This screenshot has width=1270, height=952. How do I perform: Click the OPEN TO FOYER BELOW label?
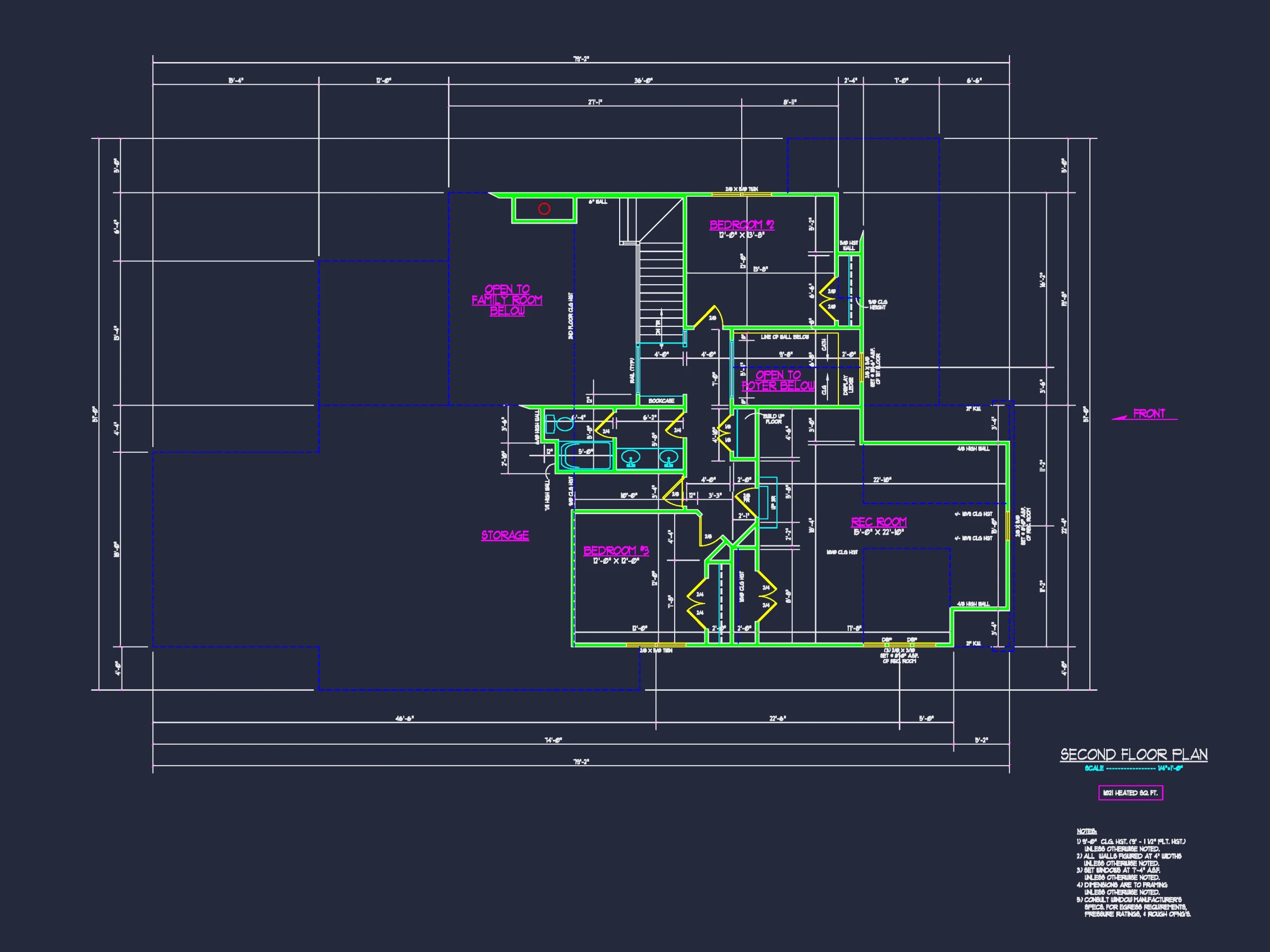778,380
